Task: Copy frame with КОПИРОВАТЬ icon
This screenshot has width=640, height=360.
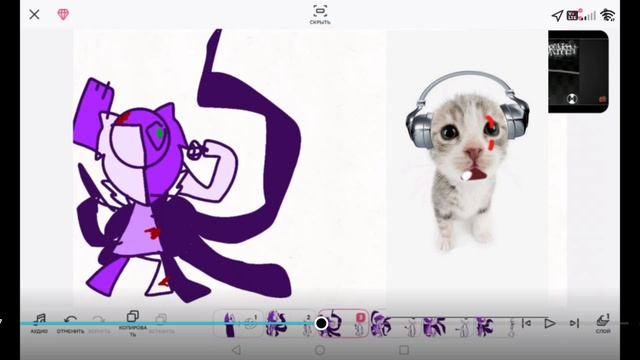Action: click(x=133, y=323)
